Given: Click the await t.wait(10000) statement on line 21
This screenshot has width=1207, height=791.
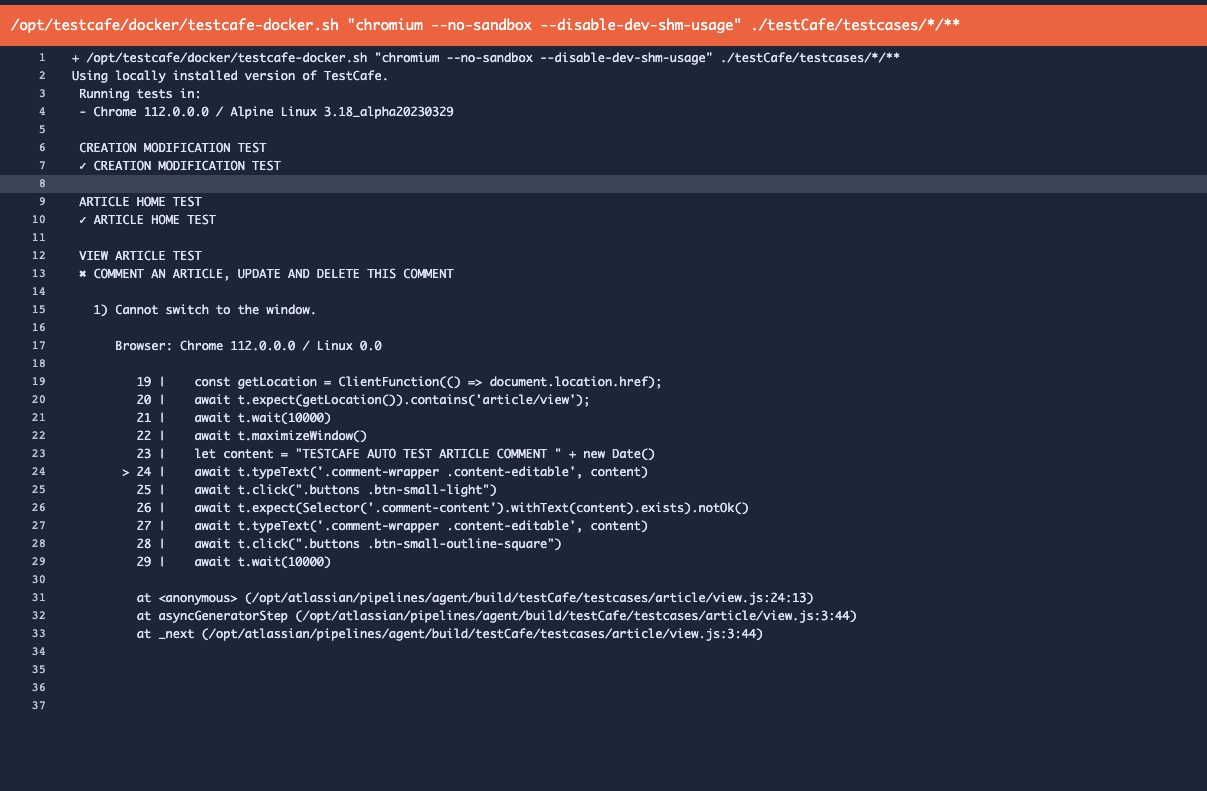Looking at the screenshot, I should (263, 417).
